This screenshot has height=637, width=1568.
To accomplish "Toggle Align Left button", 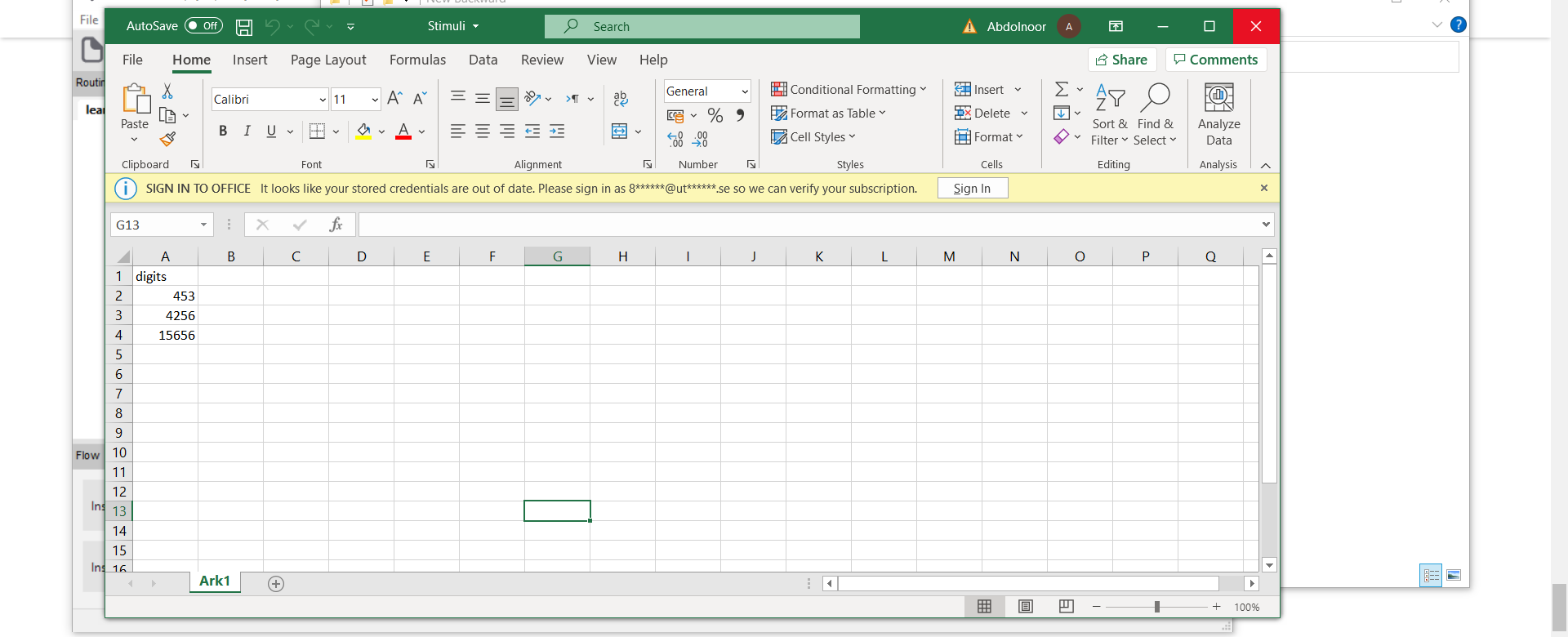I will click(x=458, y=131).
